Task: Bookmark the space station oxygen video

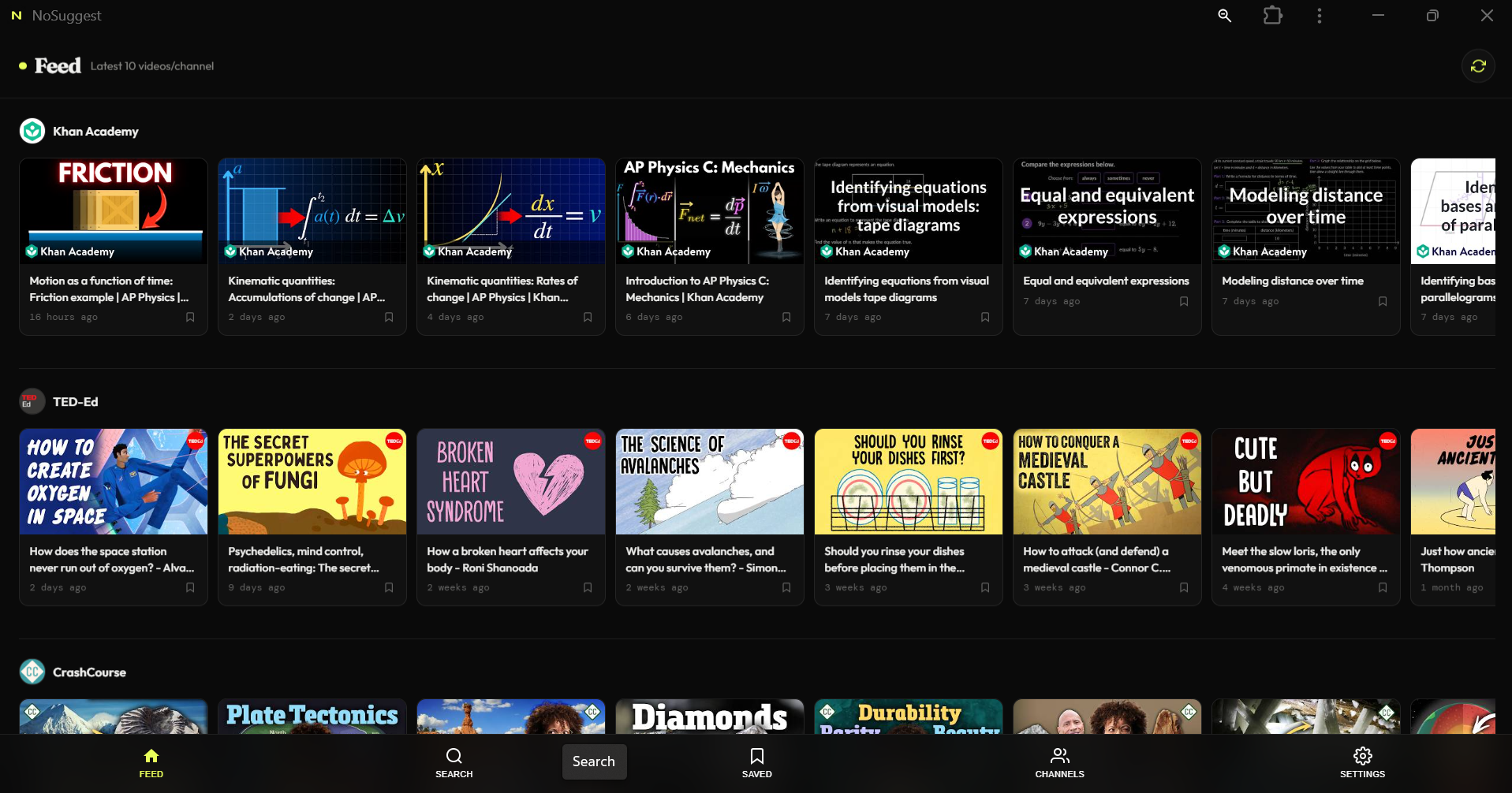Action: tap(190, 587)
